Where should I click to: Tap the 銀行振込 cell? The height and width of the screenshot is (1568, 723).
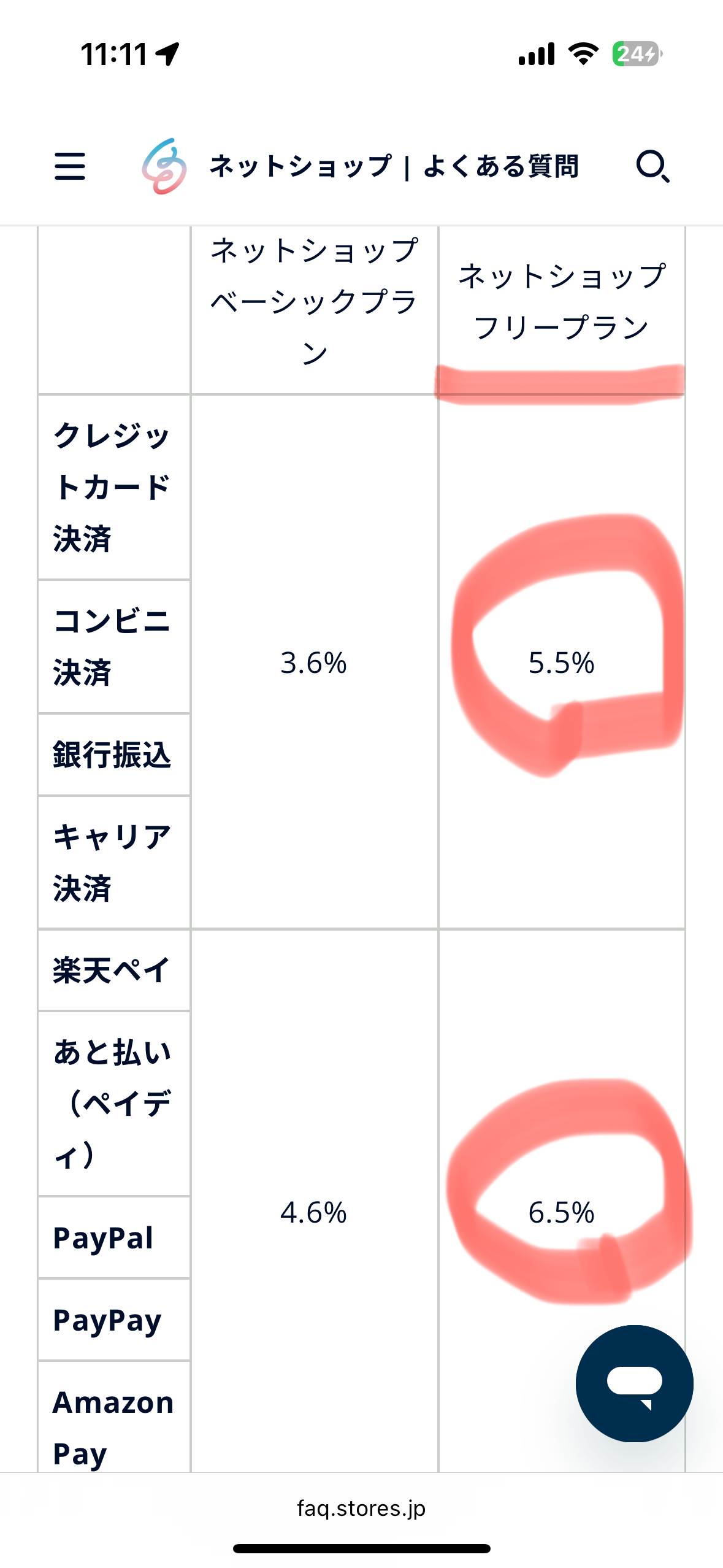pyautogui.click(x=114, y=755)
